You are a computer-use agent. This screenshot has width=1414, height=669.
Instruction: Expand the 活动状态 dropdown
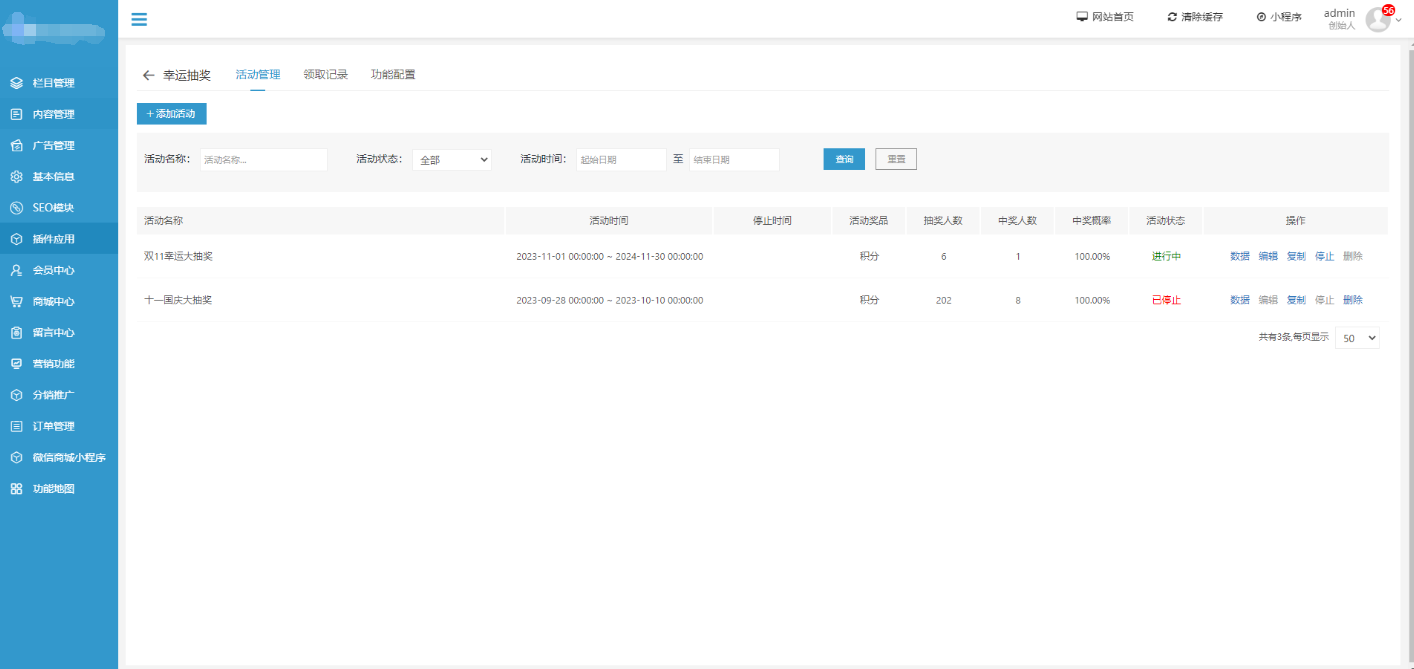pyautogui.click(x=451, y=160)
